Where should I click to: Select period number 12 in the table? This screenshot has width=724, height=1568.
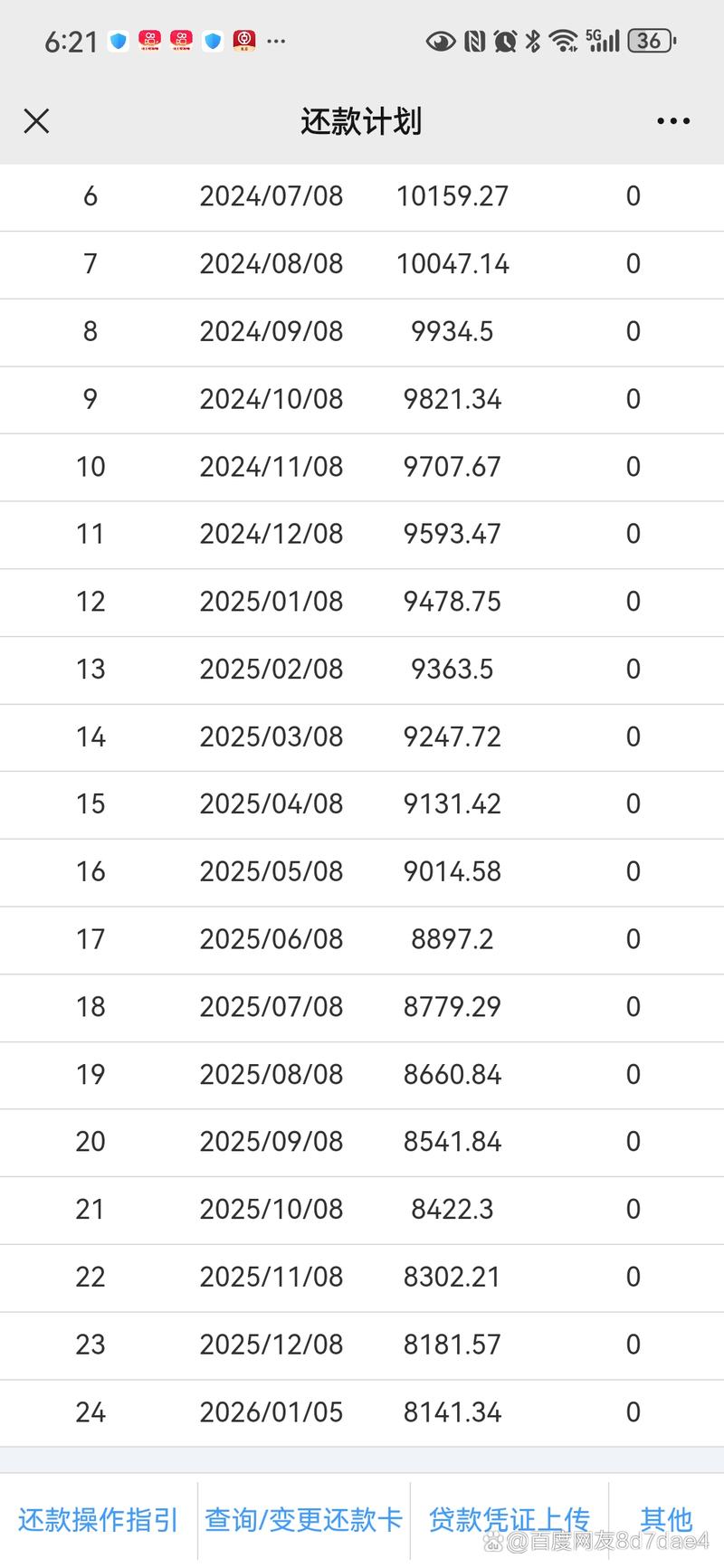coord(90,602)
